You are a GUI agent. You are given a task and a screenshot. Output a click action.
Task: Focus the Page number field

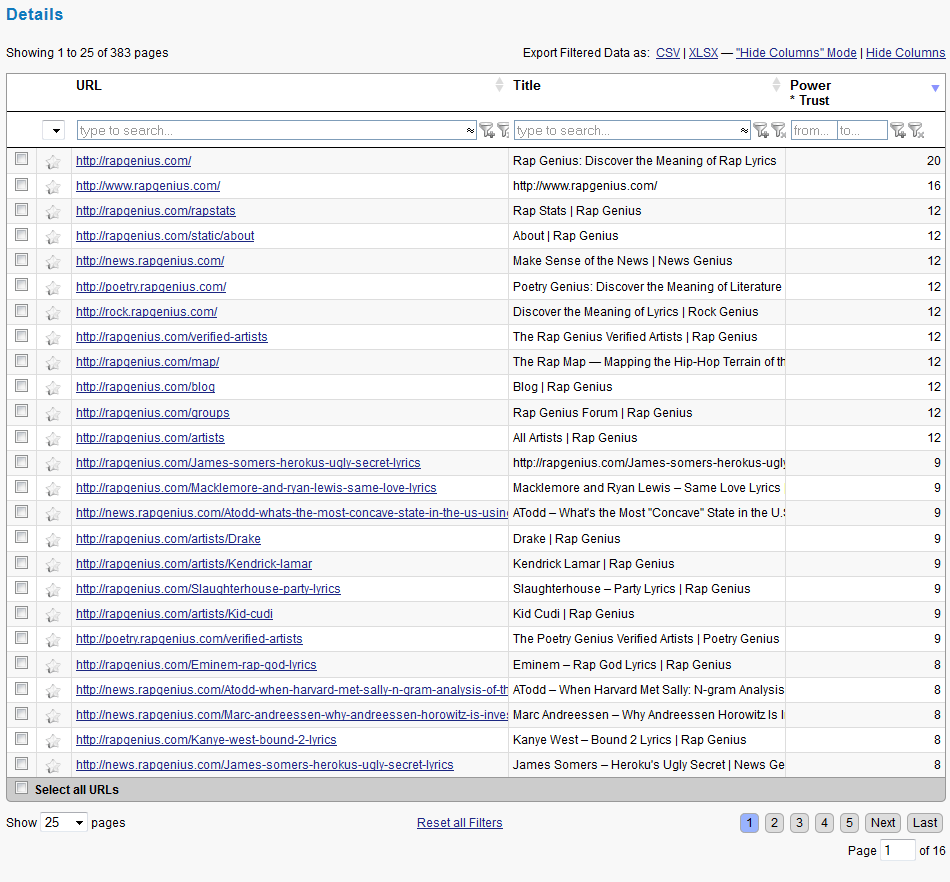(x=898, y=850)
